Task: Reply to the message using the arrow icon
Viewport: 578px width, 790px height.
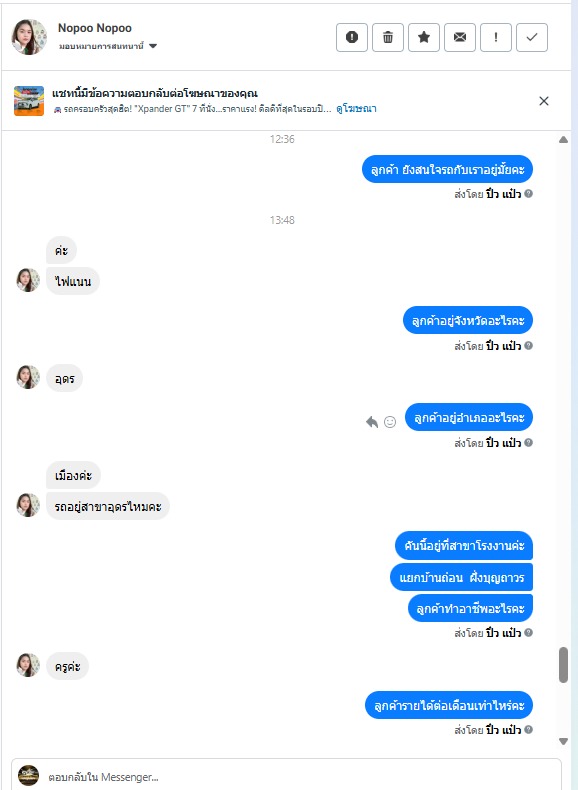Action: click(x=372, y=422)
